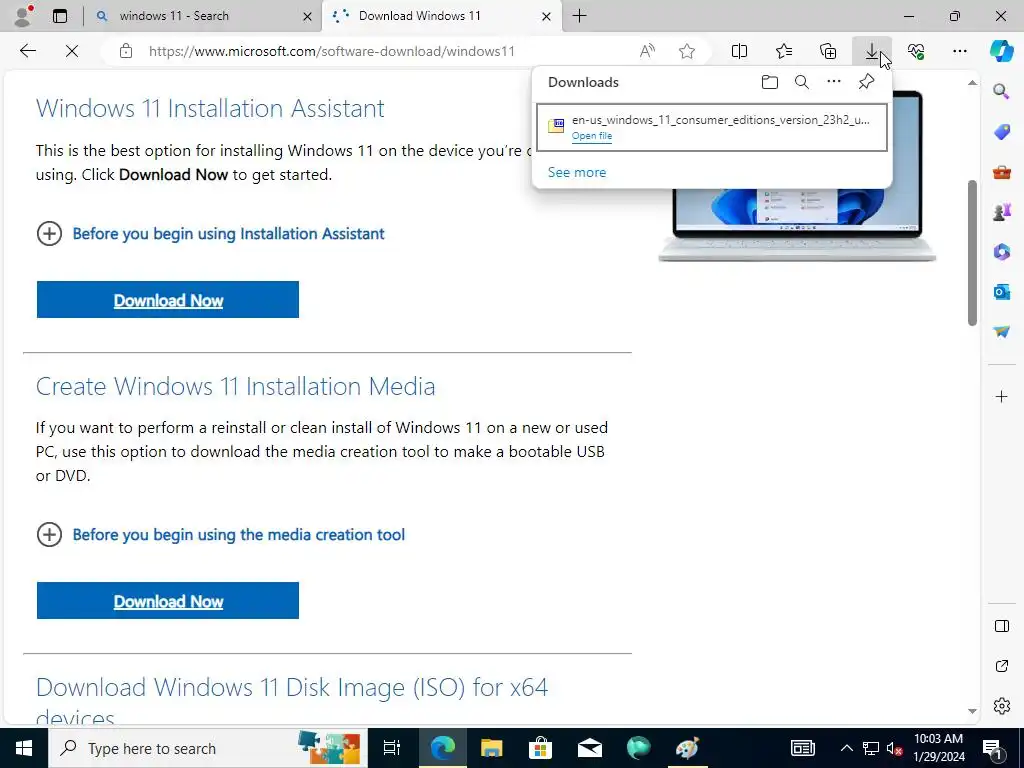Close the Download Windows 11 tab
The width and height of the screenshot is (1024, 768).
coord(547,17)
